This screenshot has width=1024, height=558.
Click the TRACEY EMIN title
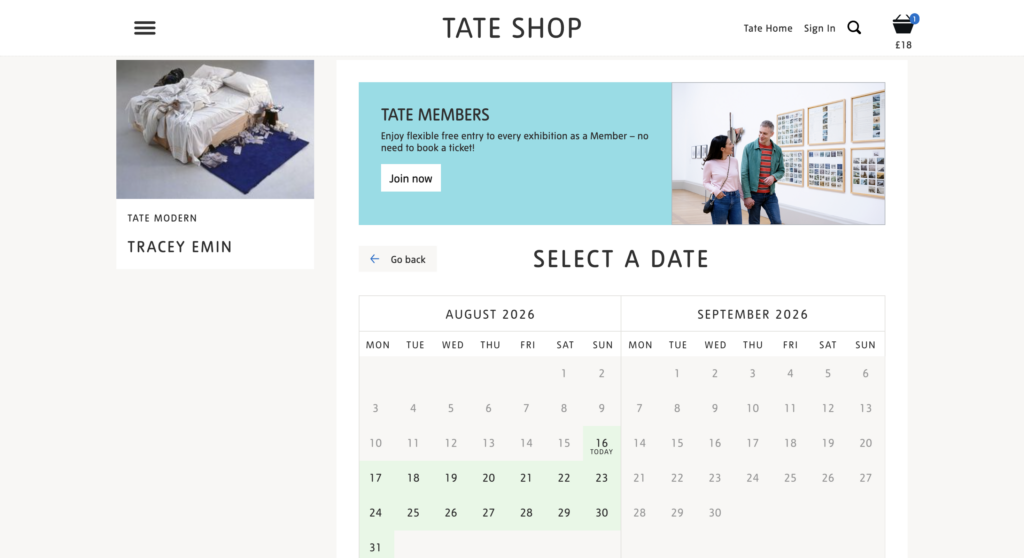tap(180, 247)
